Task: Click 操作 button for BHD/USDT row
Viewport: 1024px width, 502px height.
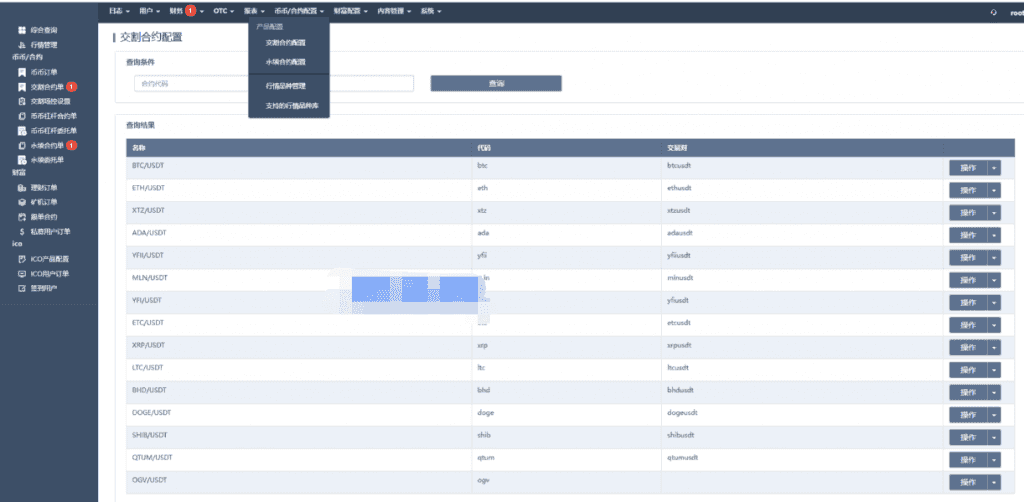Action: (968, 392)
